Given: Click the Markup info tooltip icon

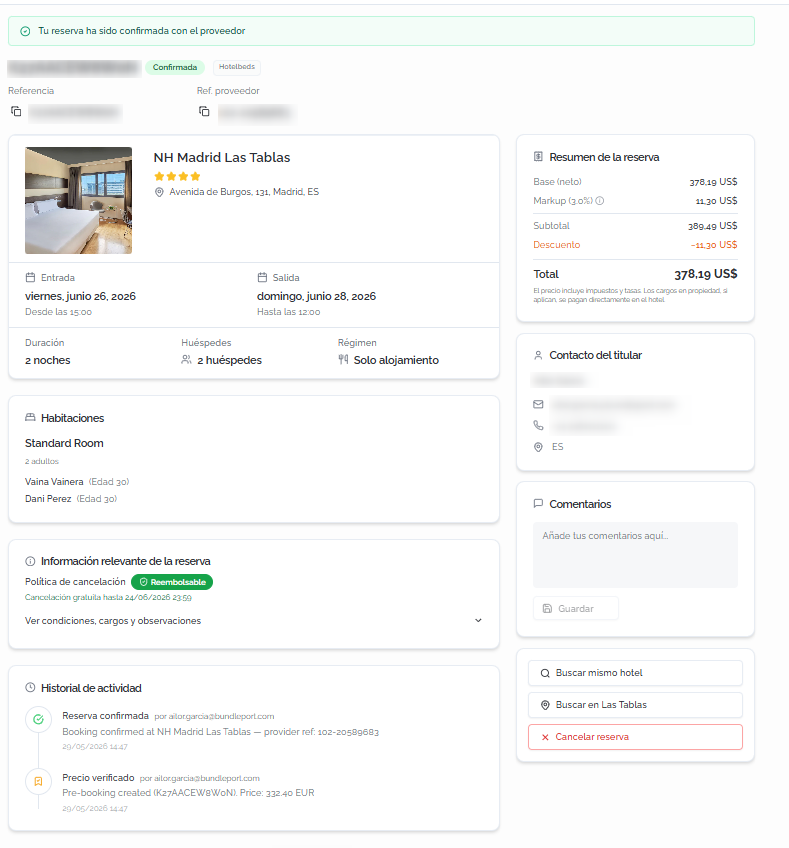Looking at the screenshot, I should pos(600,201).
